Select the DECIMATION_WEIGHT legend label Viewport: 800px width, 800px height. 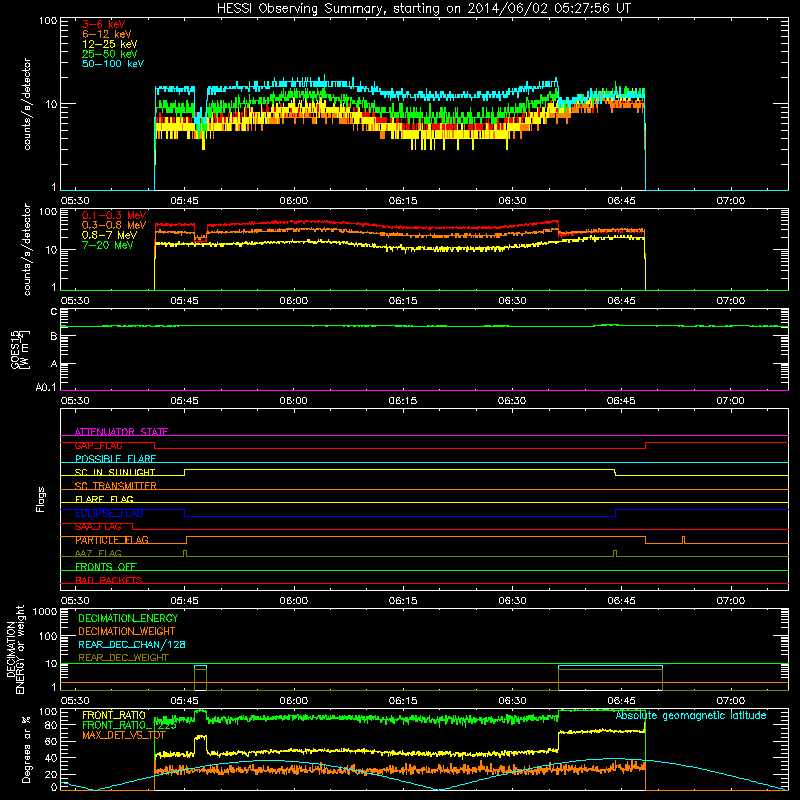127,631
